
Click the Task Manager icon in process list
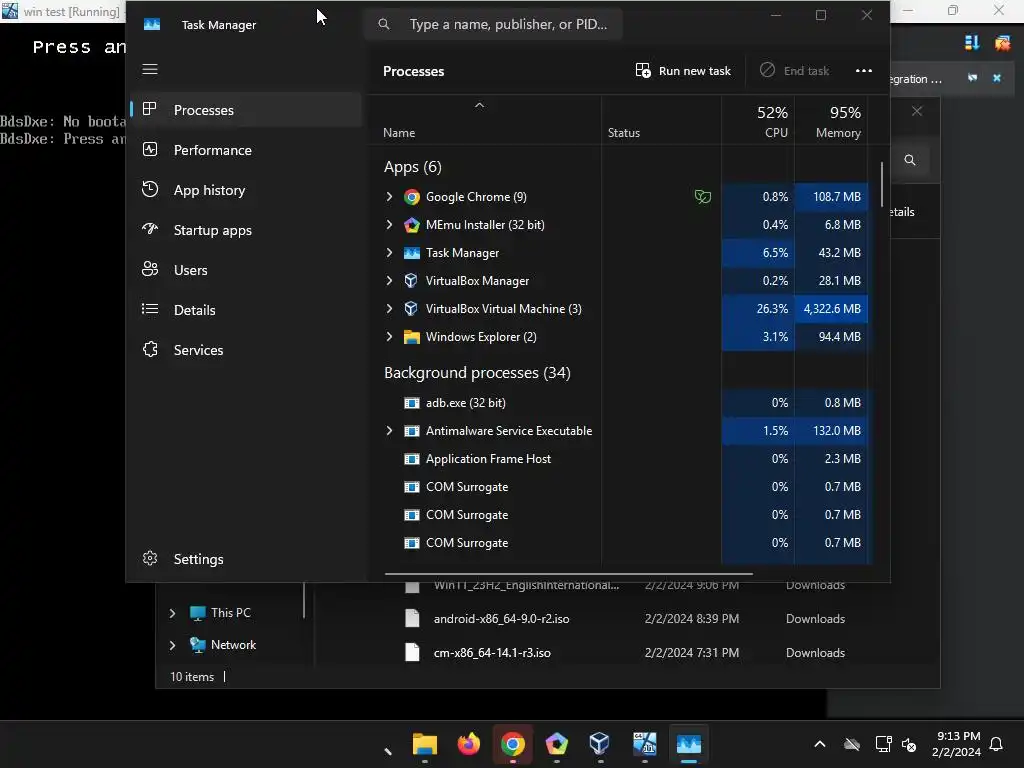pos(411,253)
